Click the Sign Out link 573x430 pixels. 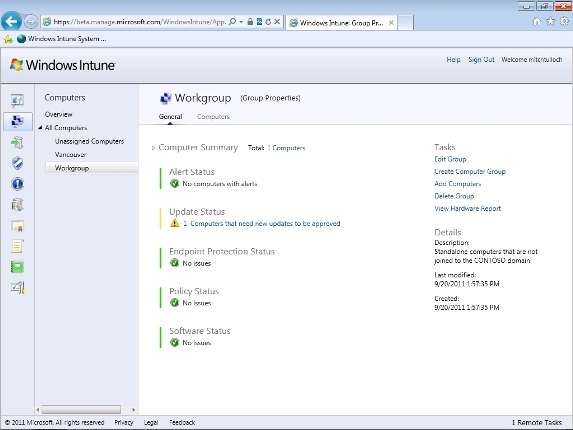click(481, 60)
